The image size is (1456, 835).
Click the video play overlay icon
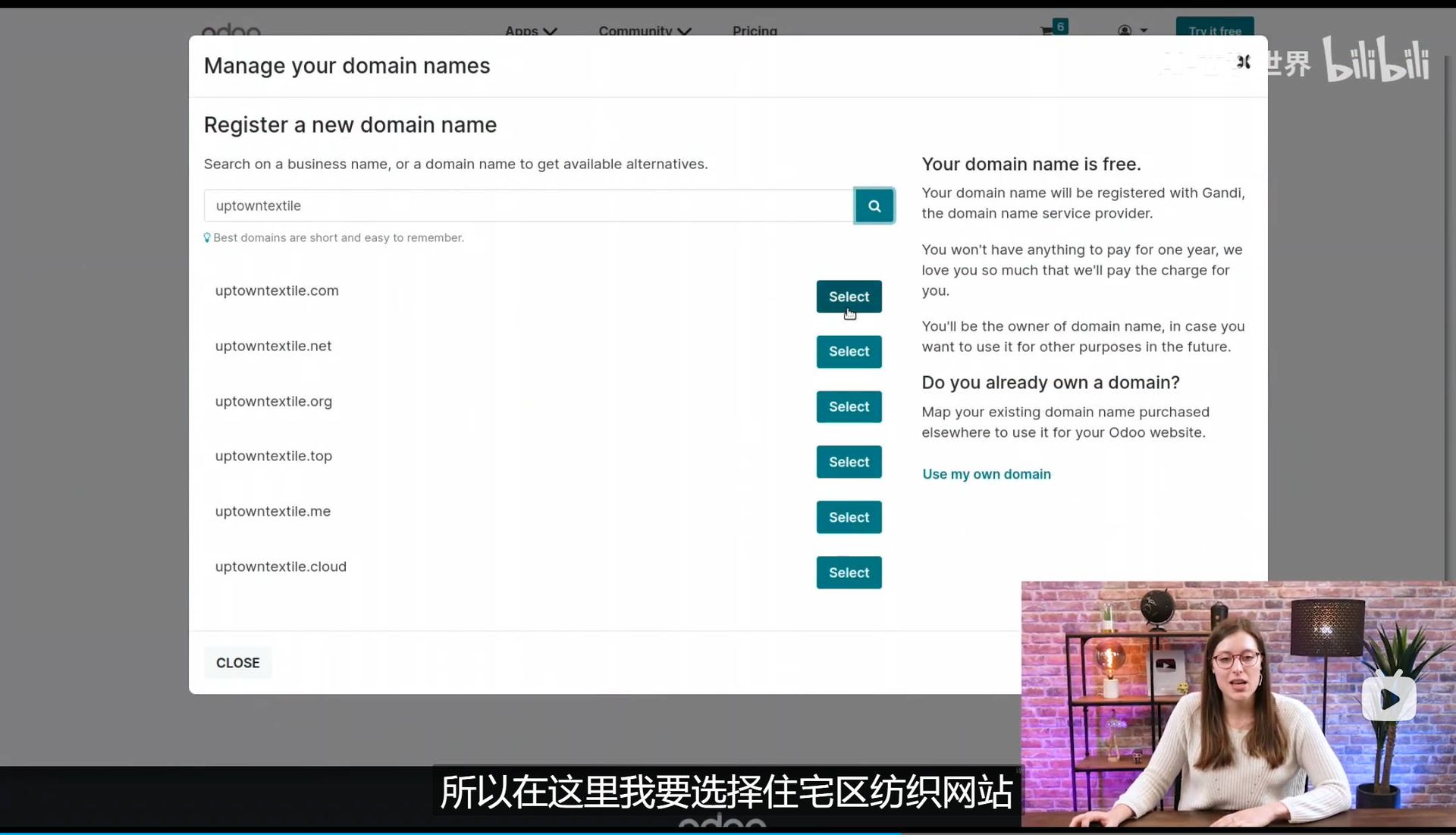tap(1389, 698)
